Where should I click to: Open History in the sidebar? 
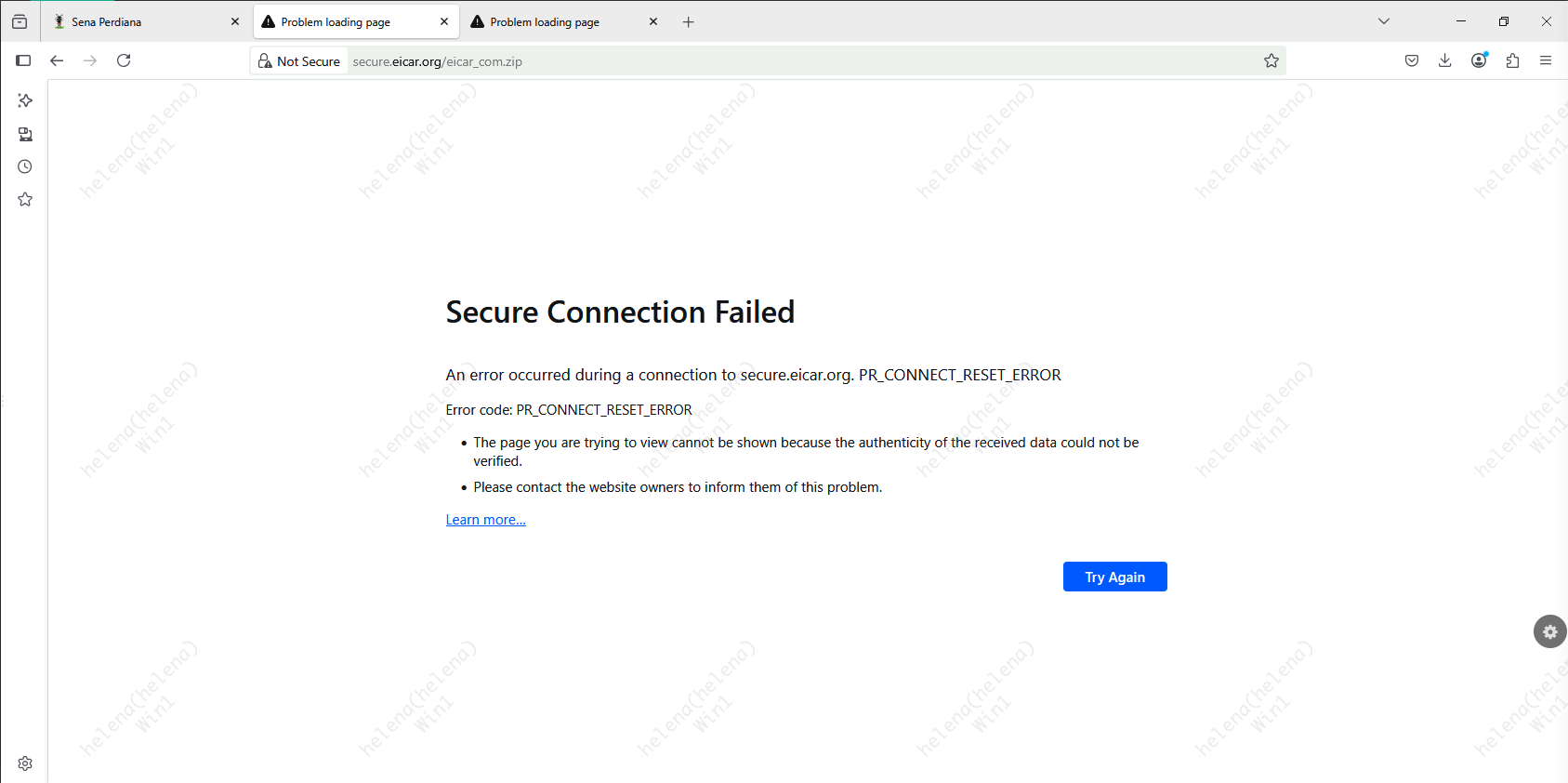point(25,167)
